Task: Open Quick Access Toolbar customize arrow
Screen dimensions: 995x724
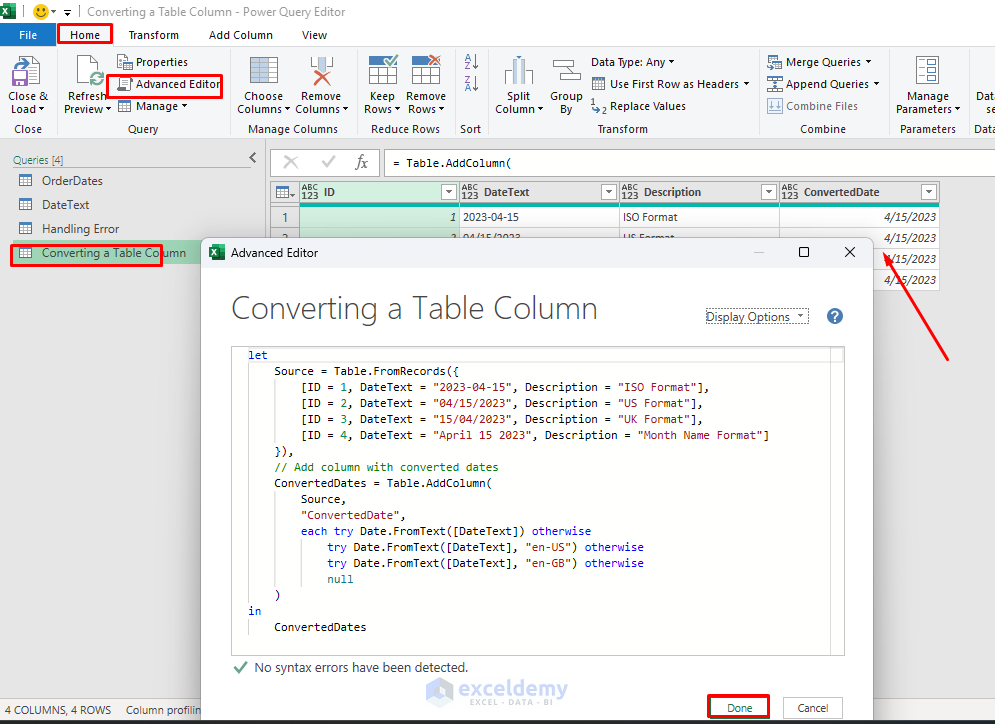Action: tap(67, 12)
